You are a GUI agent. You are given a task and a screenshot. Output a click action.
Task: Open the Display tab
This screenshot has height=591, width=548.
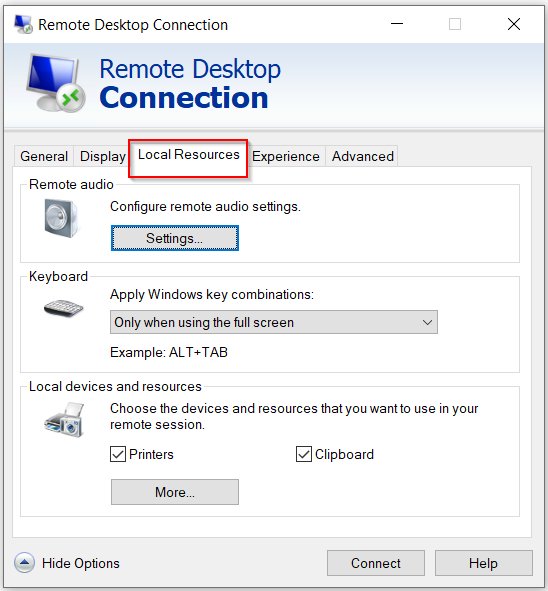point(103,156)
